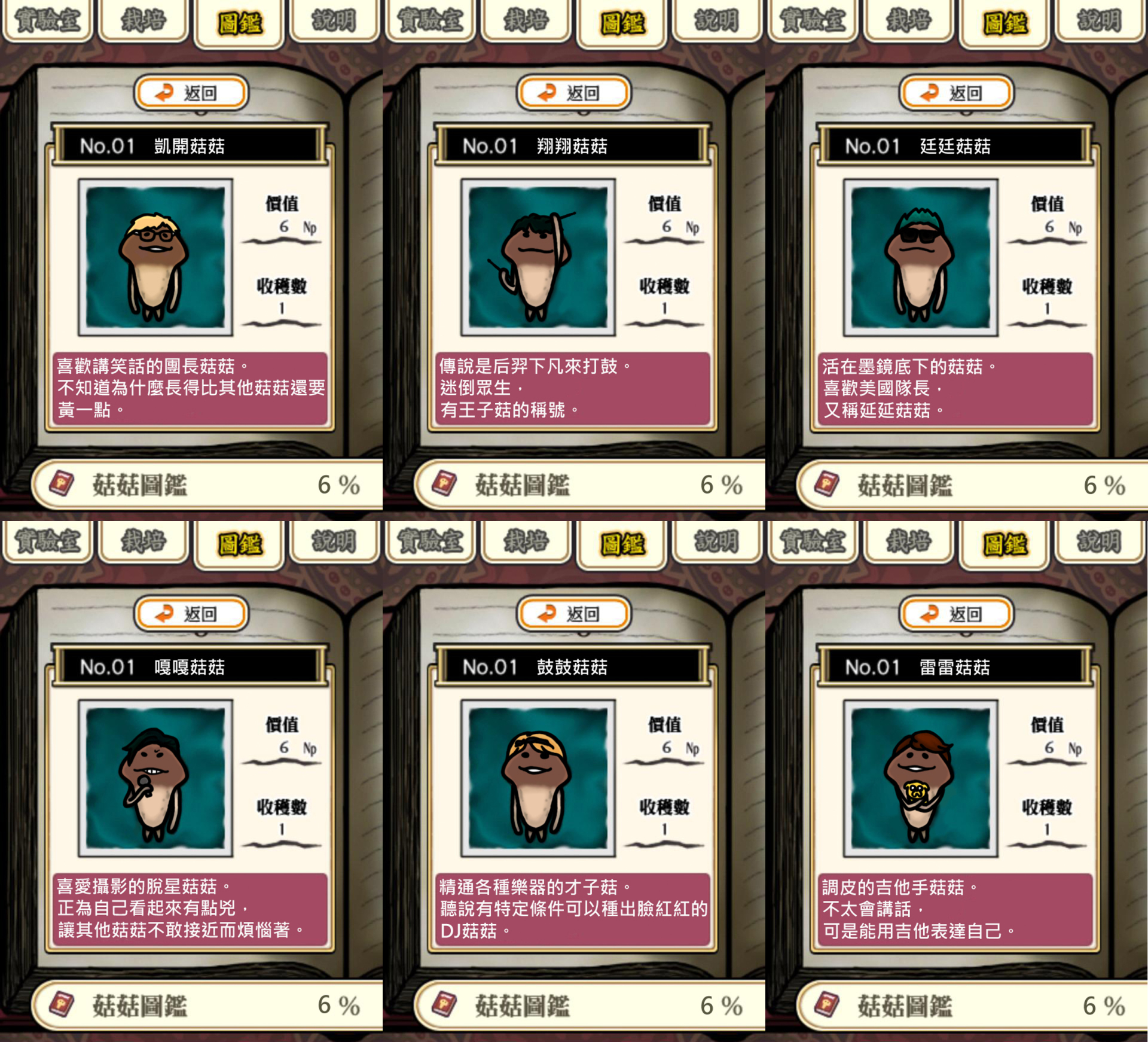Click 返回 button on 翔翔菇菇 page
The height and width of the screenshot is (1042, 1148).
573,93
